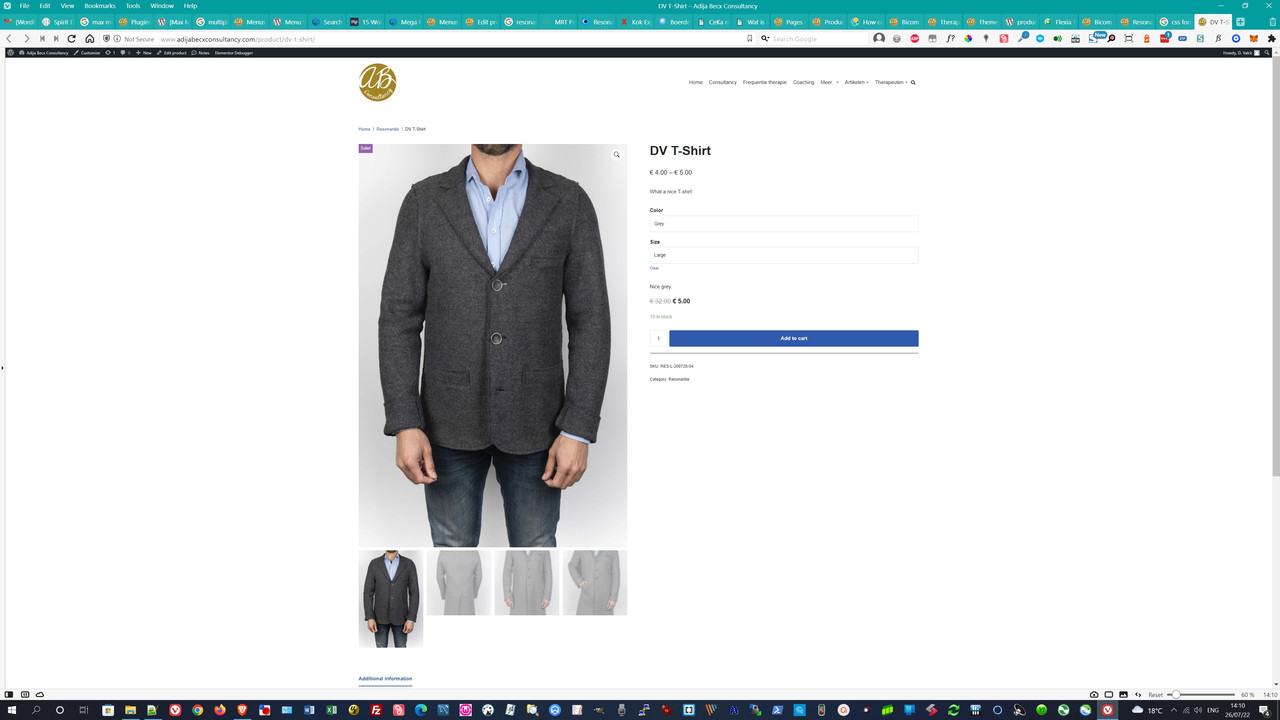Open the Help menu
The image size is (1280, 720).
[190, 6]
